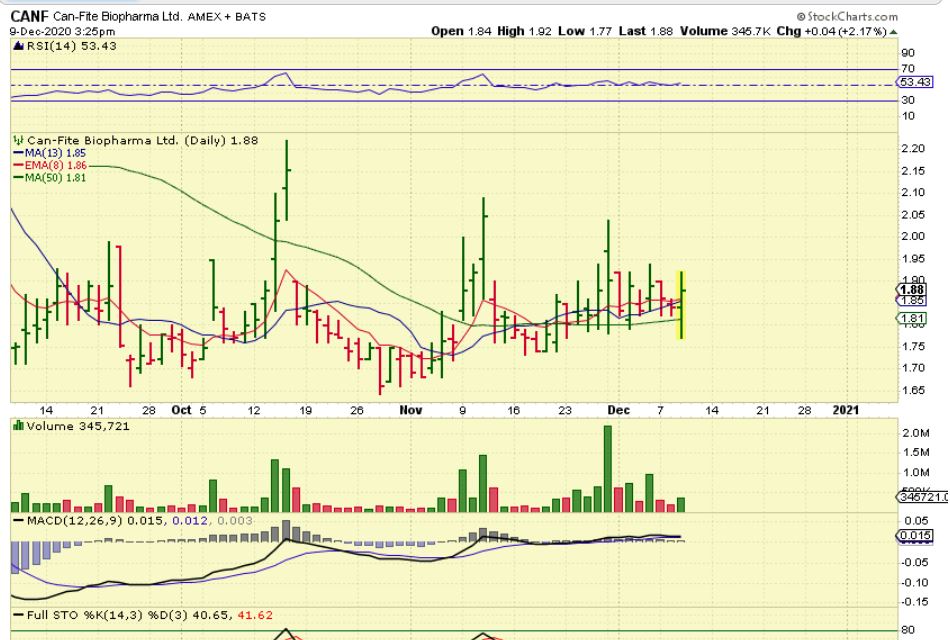Image resolution: width=950 pixels, height=640 pixels.
Task: Click the 2021 label on the date axis
Action: point(846,410)
